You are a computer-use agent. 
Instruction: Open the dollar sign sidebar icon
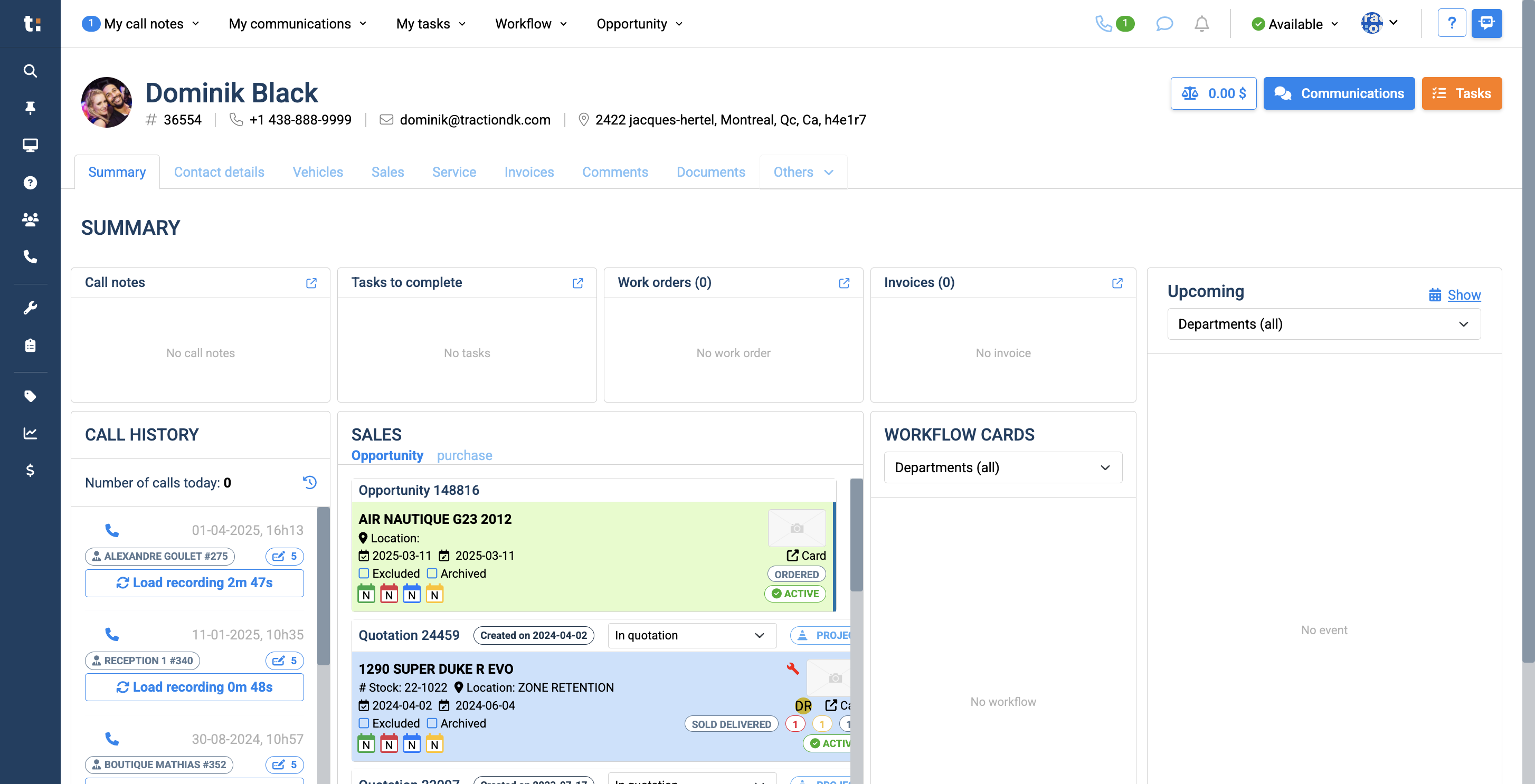pos(30,470)
